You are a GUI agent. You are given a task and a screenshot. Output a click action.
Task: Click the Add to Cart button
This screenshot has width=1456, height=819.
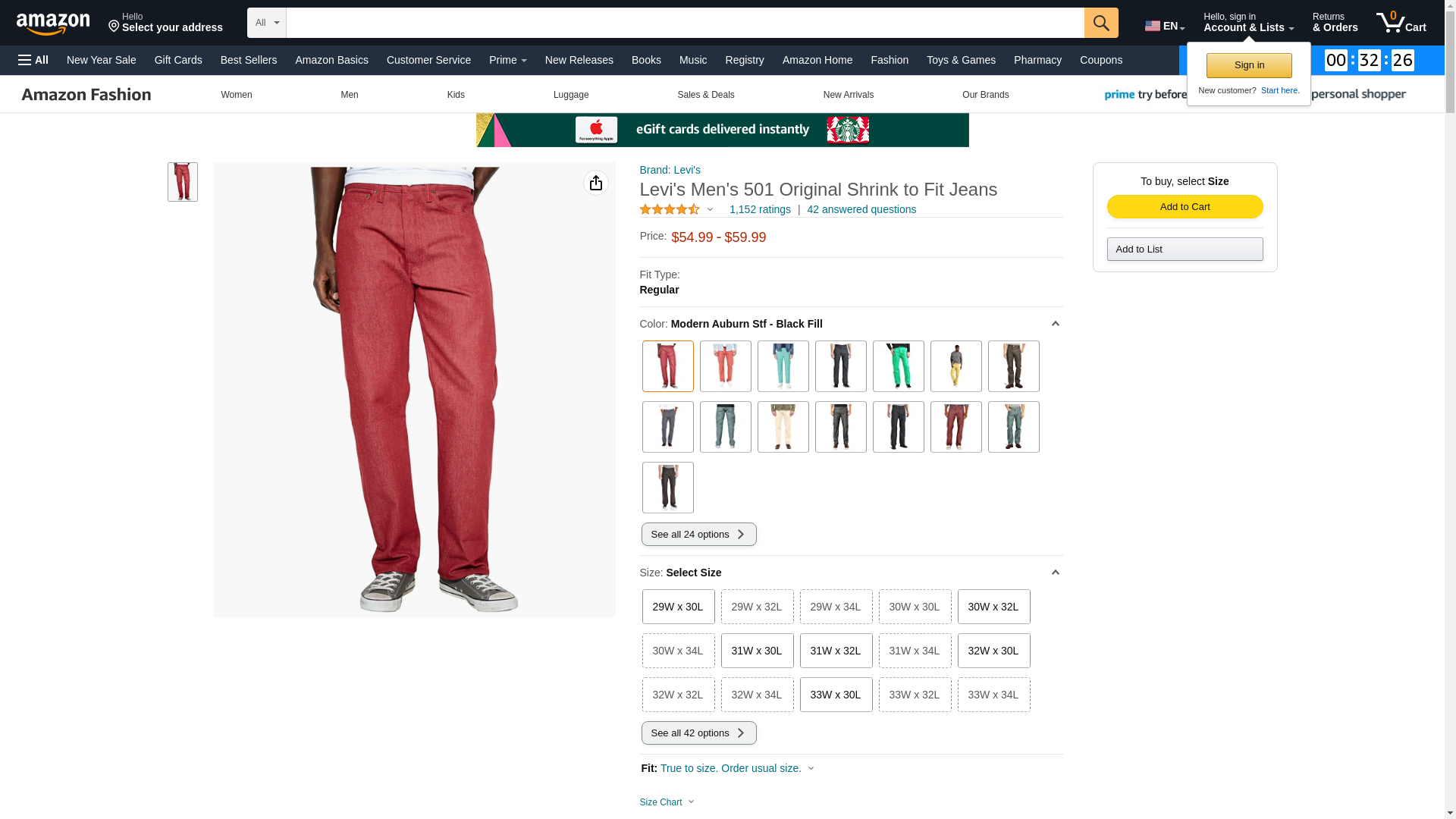coord(1185,207)
